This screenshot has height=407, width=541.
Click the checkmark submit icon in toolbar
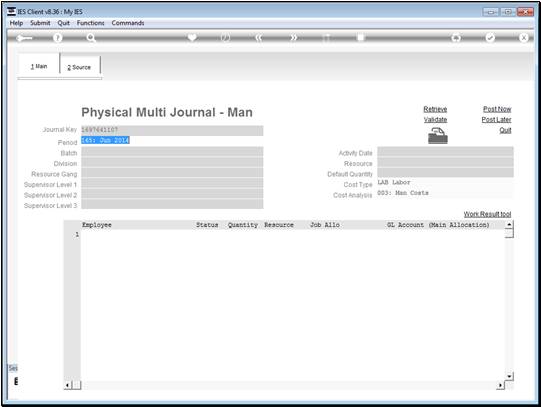pyautogui.click(x=490, y=38)
